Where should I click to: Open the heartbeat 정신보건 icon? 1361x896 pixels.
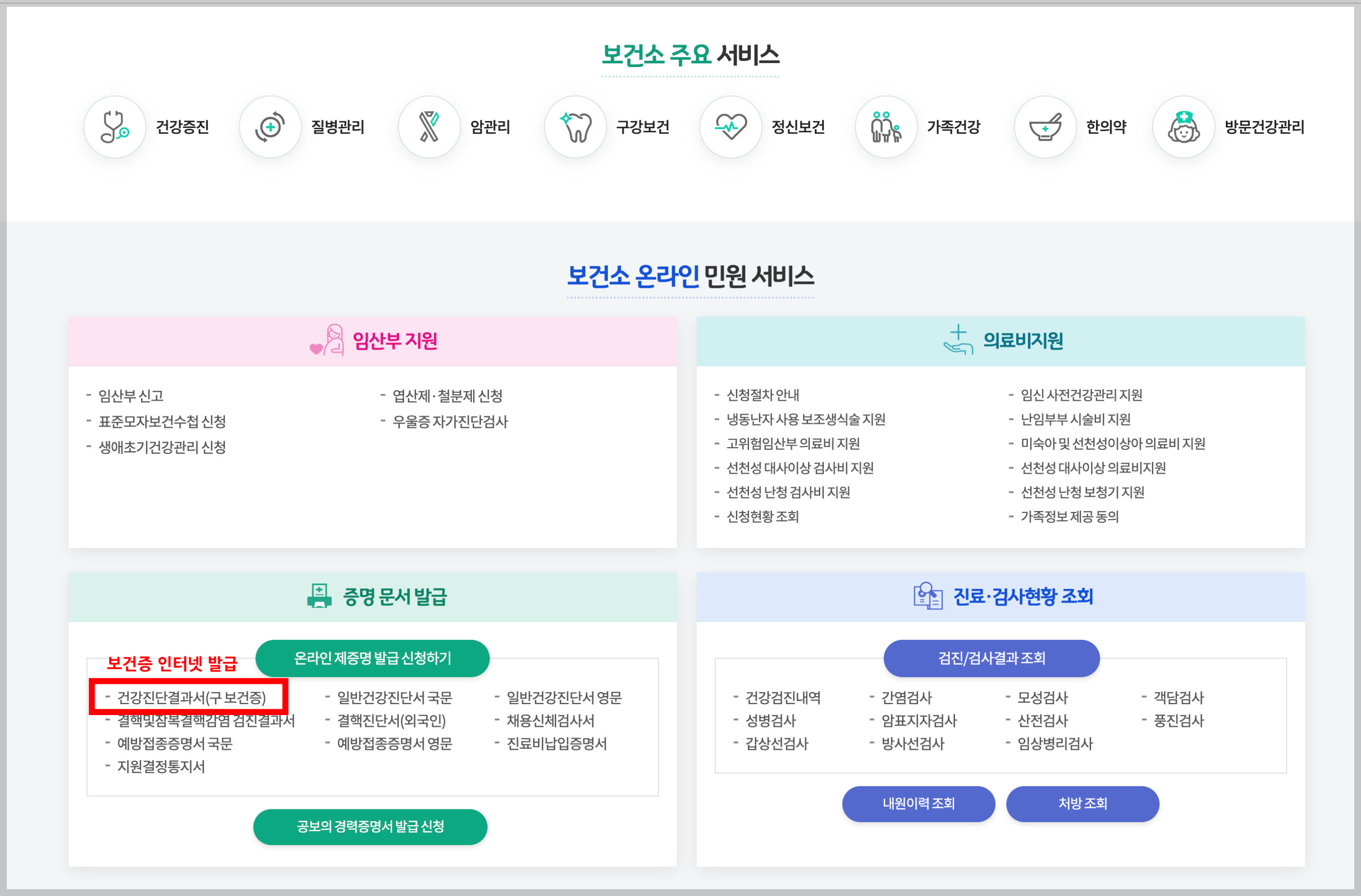(x=731, y=127)
